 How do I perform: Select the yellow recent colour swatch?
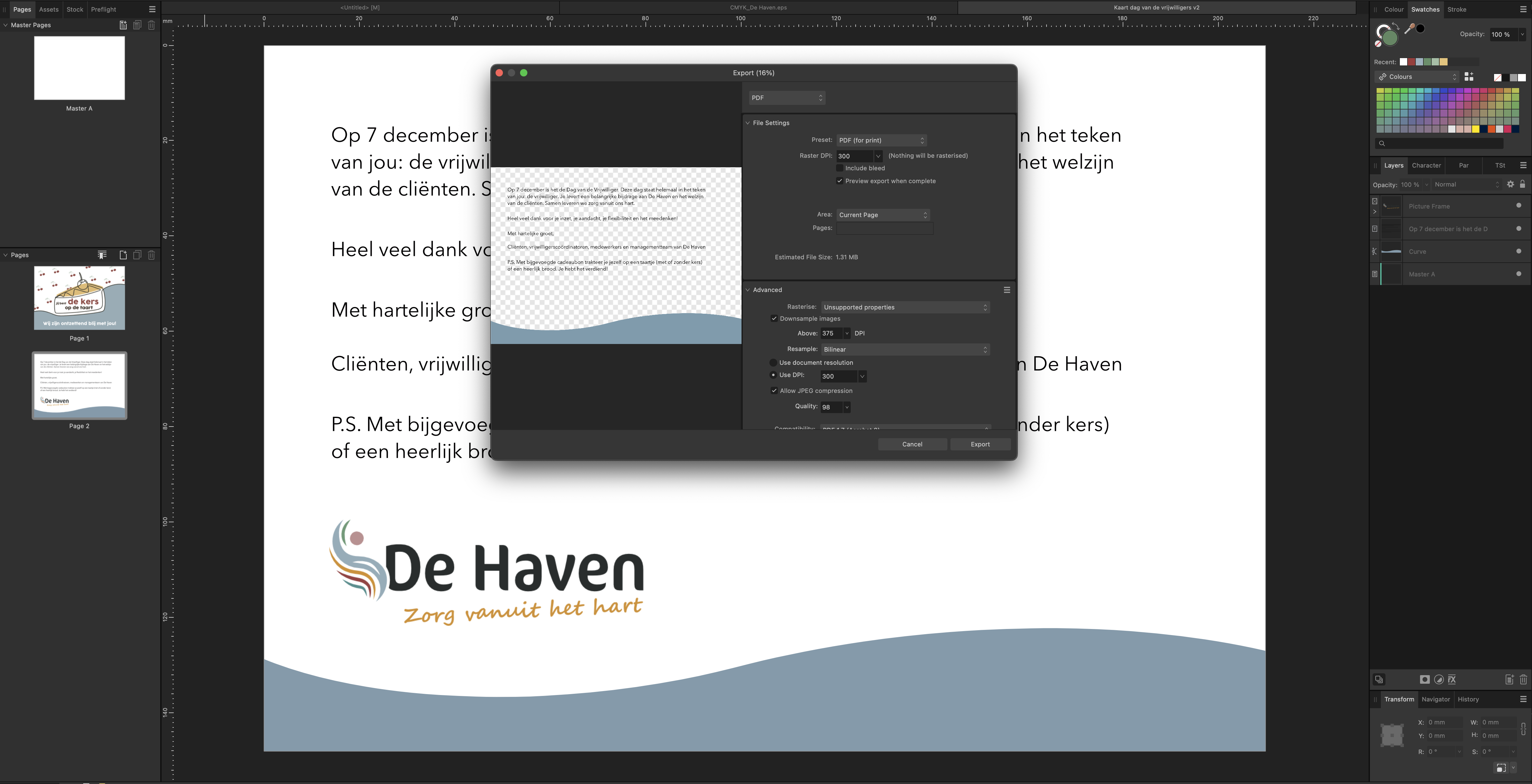click(x=1443, y=62)
